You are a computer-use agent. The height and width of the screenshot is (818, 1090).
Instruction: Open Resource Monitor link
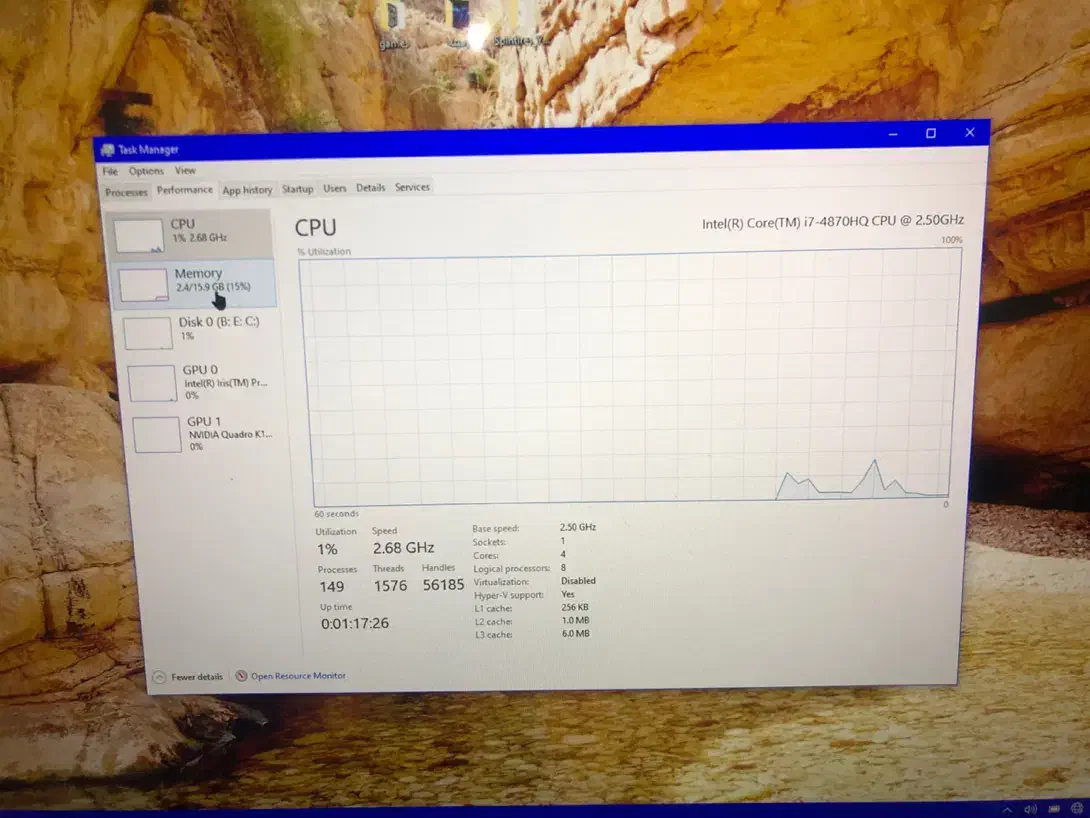298,676
